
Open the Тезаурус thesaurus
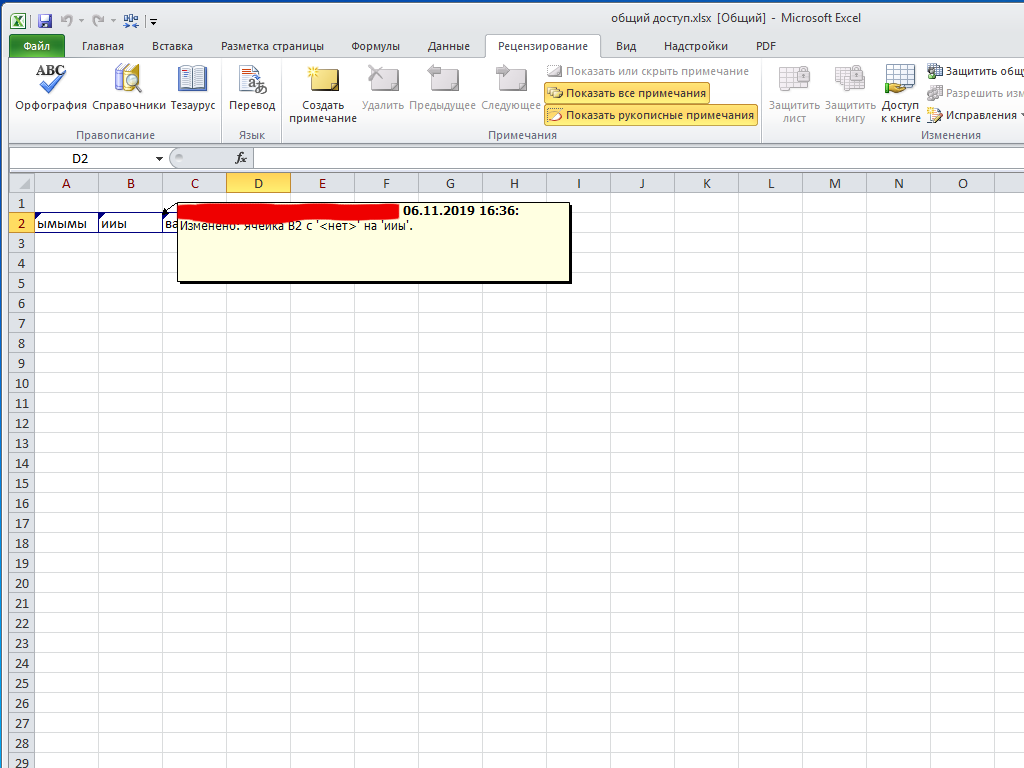[x=192, y=87]
